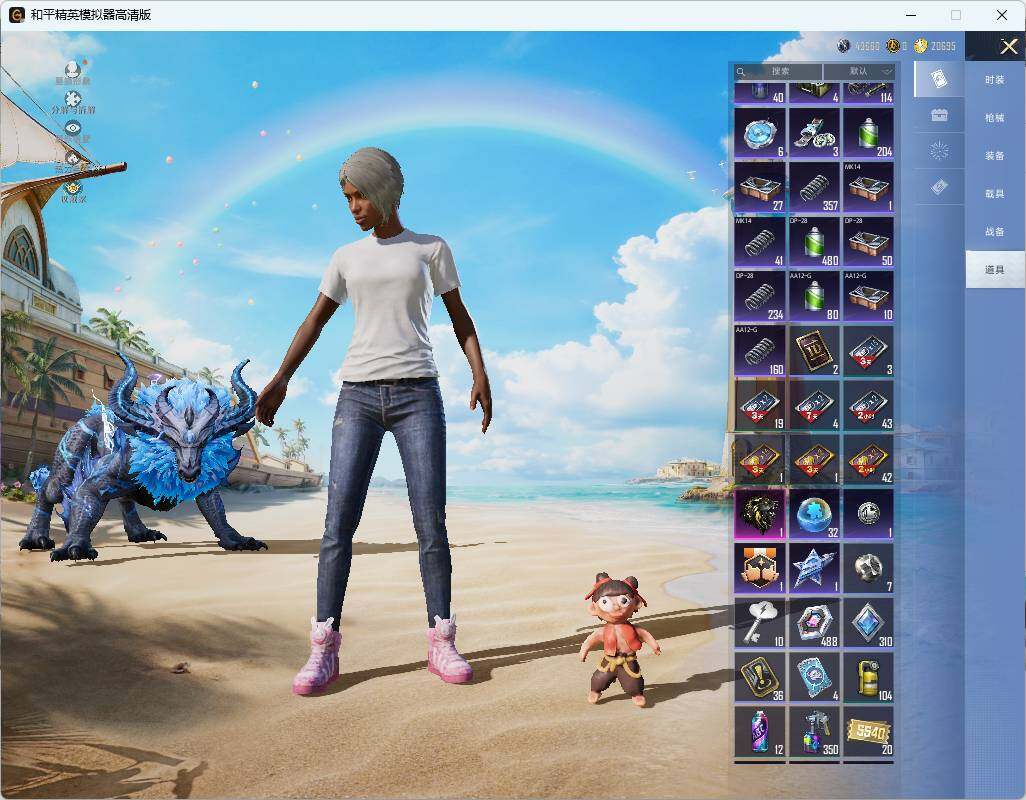This screenshot has width=1026, height=800.
Task: Select the black lion head item
Action: point(760,514)
